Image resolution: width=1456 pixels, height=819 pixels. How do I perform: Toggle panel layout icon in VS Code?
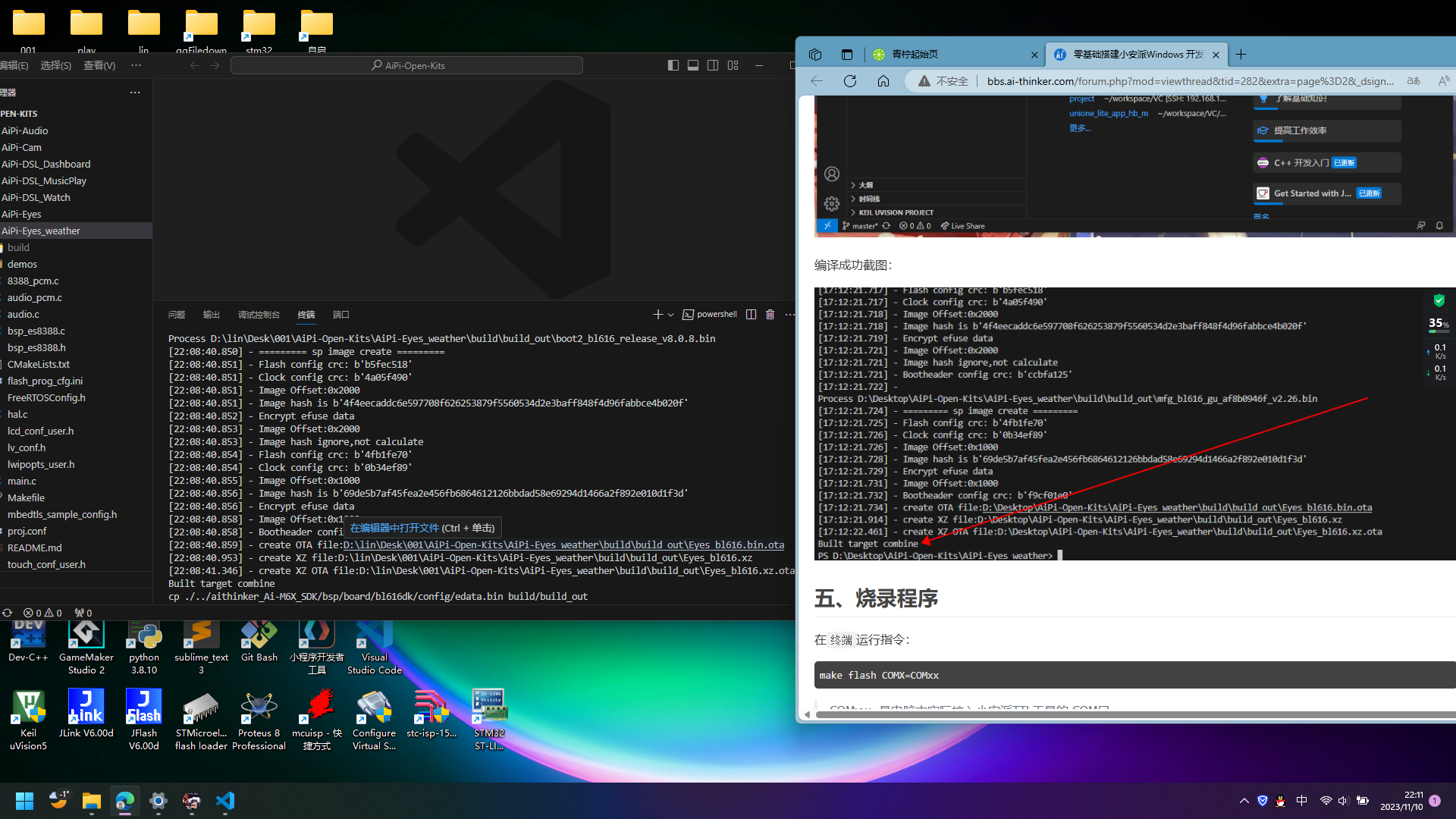693,65
